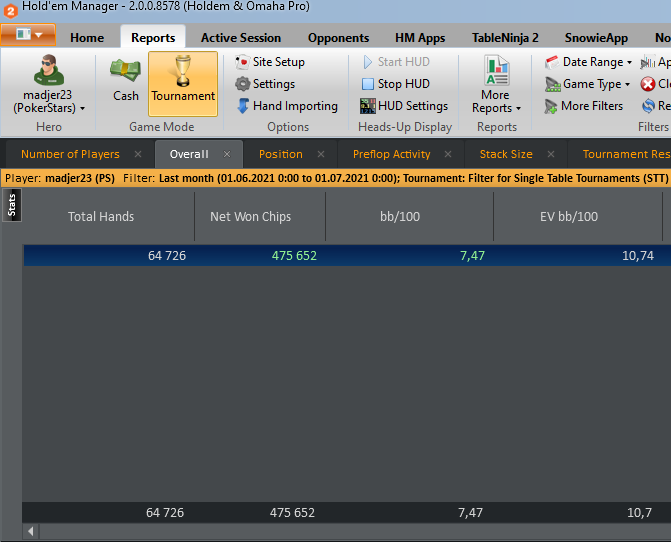
Task: Close the Preflop Activity tab
Action: [448, 154]
